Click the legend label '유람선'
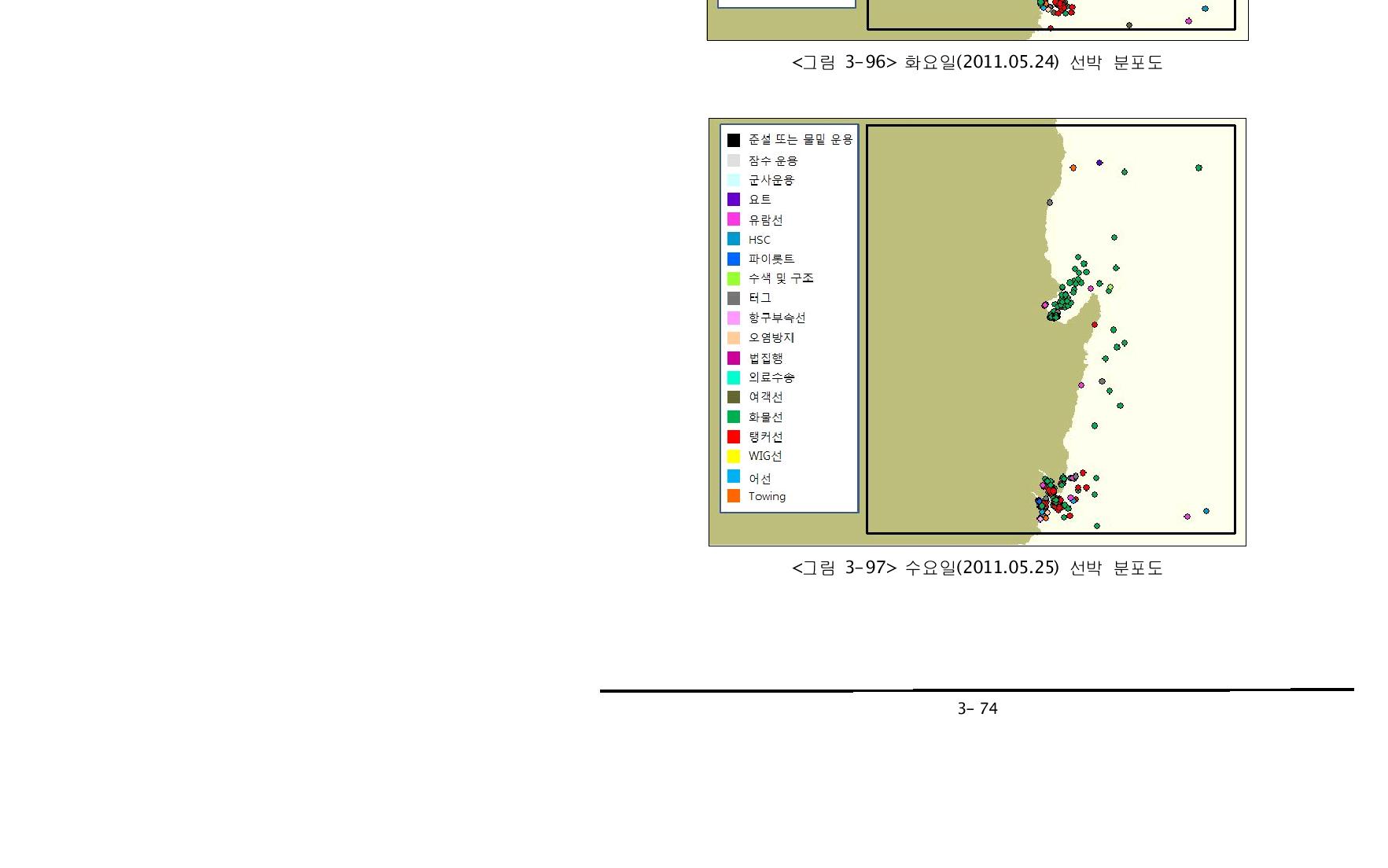Viewport: 1388px width, 868px height. click(766, 220)
